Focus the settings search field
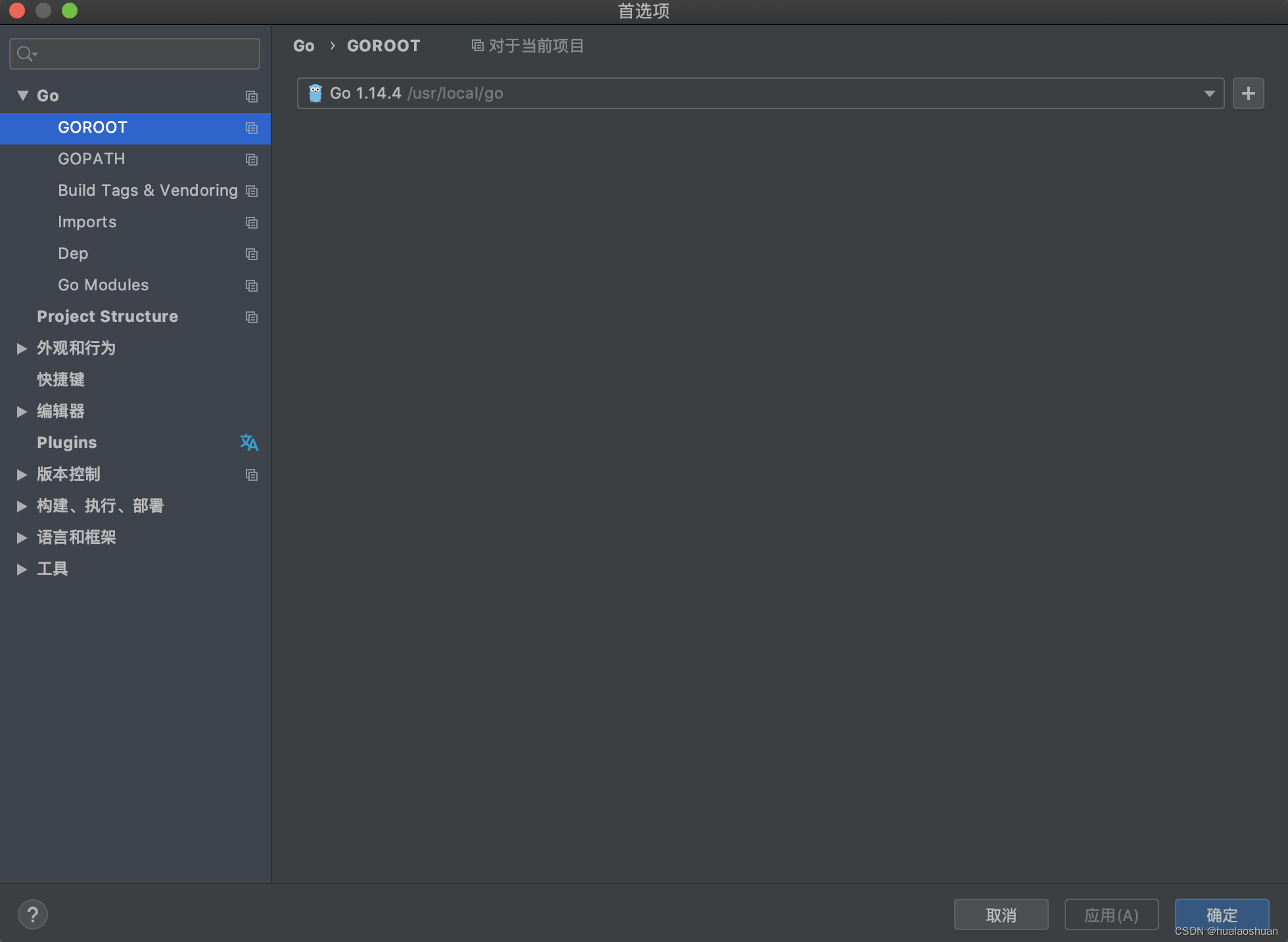 click(135, 54)
